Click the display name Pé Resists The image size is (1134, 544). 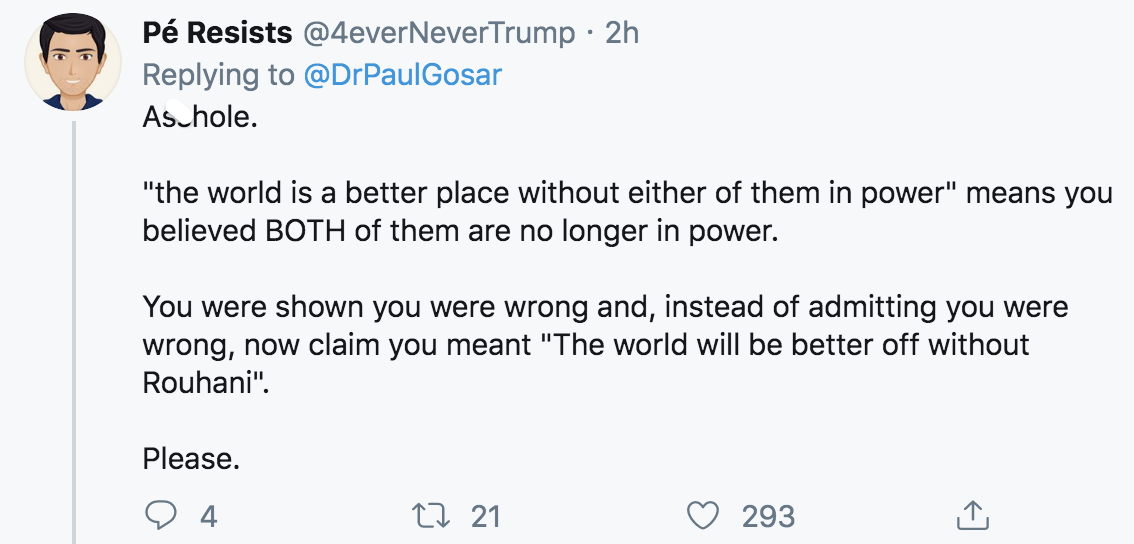point(218,33)
